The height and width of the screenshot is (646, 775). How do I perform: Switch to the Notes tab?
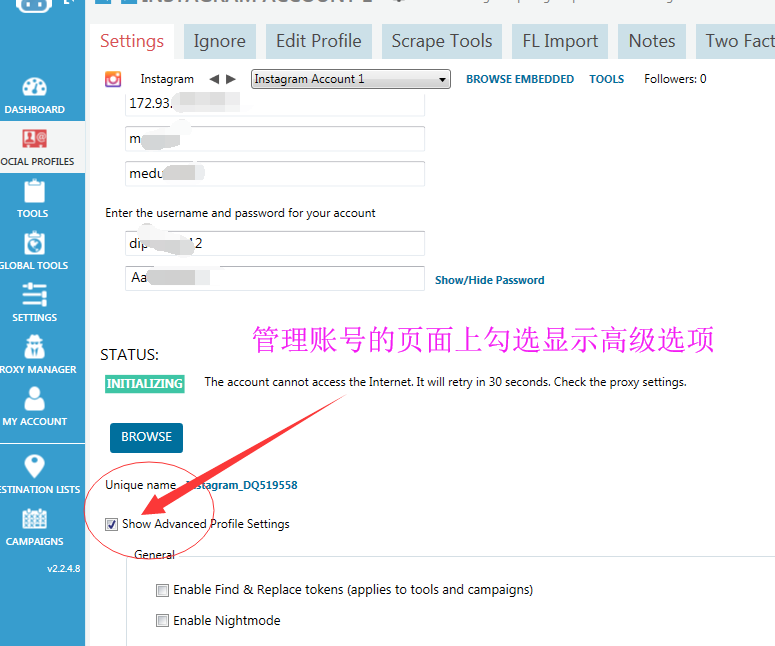click(652, 41)
